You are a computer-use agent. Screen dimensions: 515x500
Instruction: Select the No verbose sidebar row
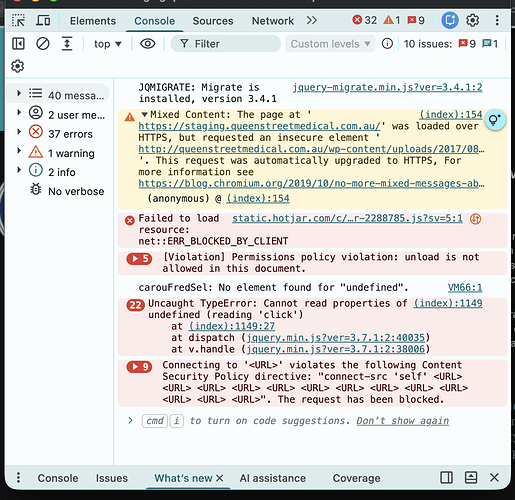click(x=67, y=191)
